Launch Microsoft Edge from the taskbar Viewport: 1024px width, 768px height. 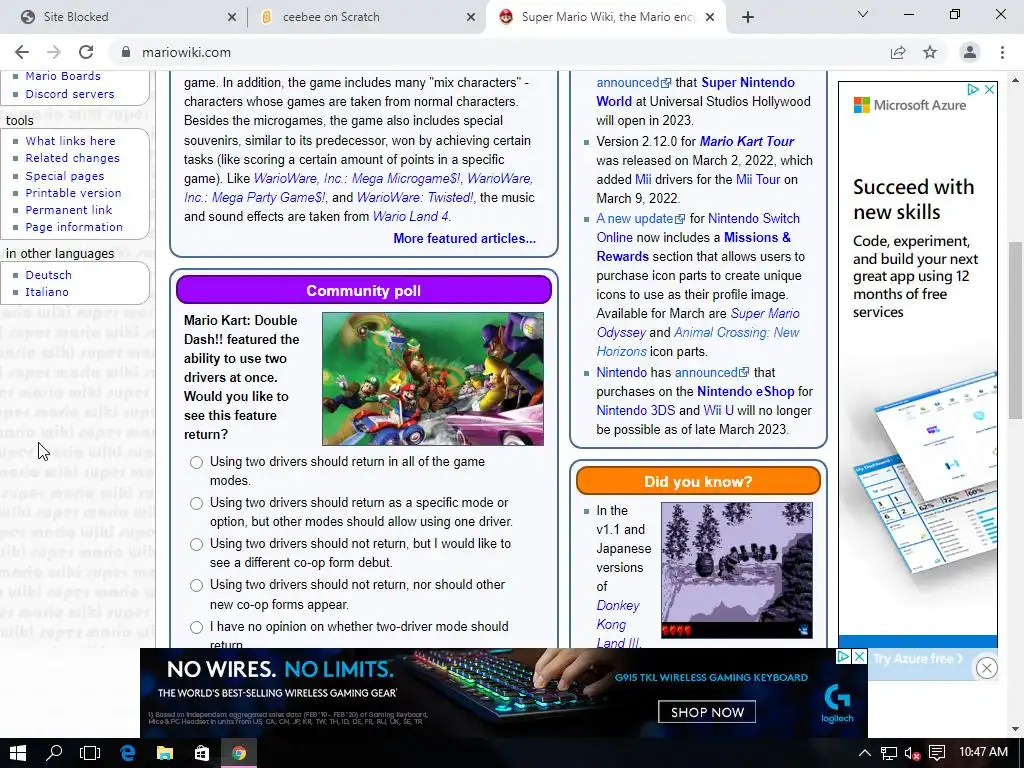point(127,753)
